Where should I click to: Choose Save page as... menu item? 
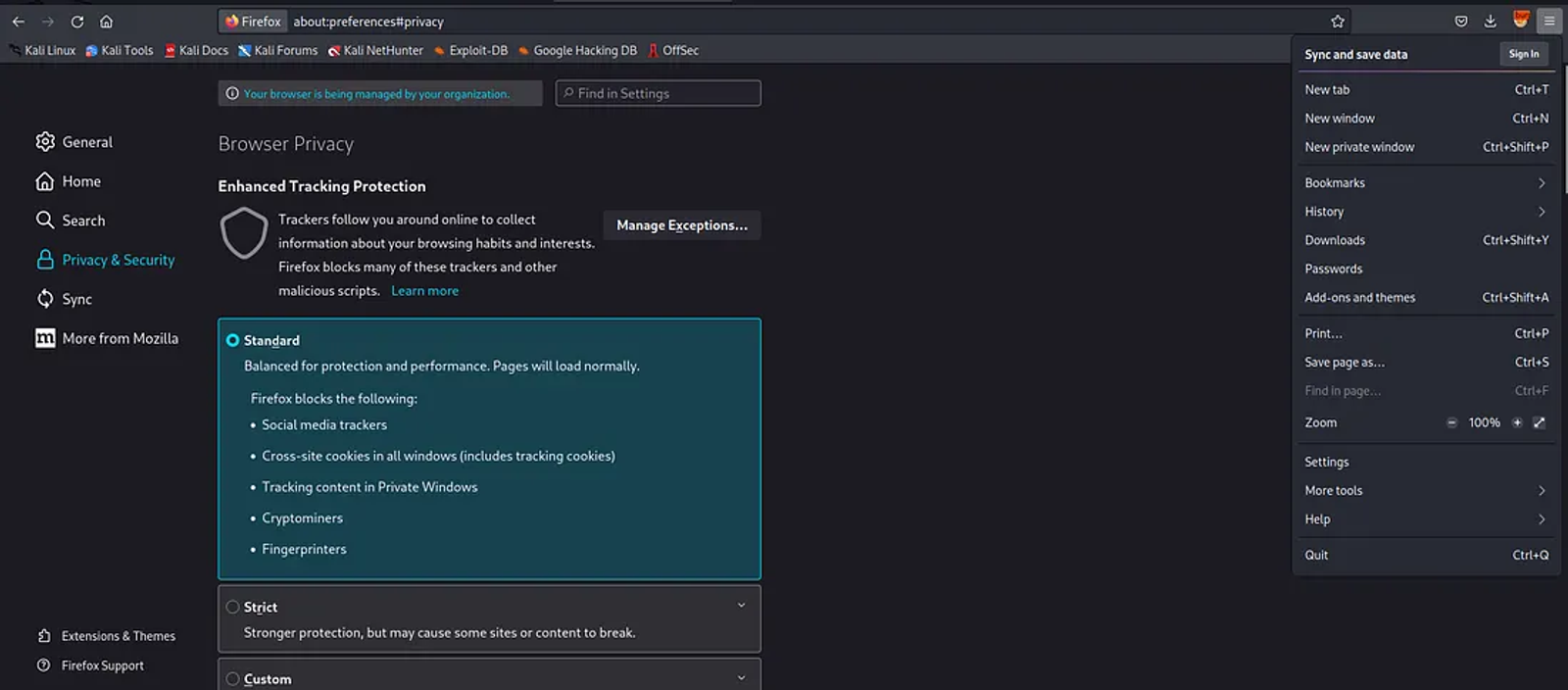tap(1426, 363)
